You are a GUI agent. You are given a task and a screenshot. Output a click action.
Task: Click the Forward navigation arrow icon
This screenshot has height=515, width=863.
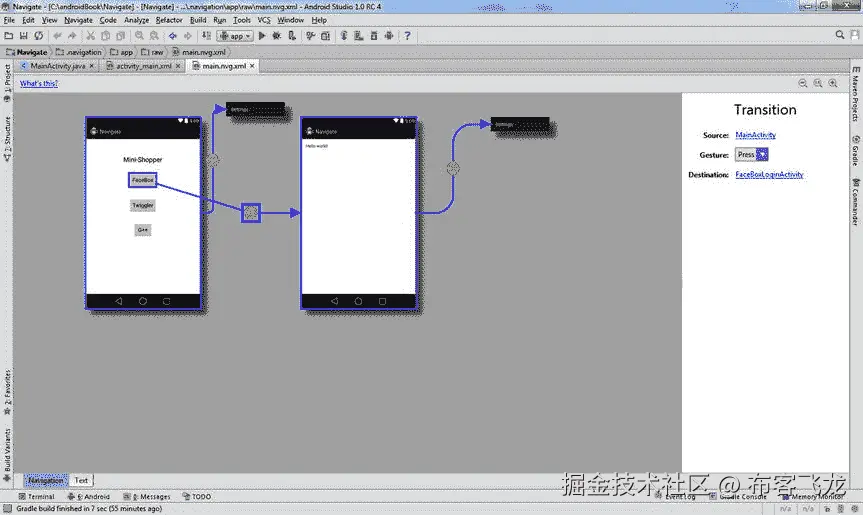[188, 36]
